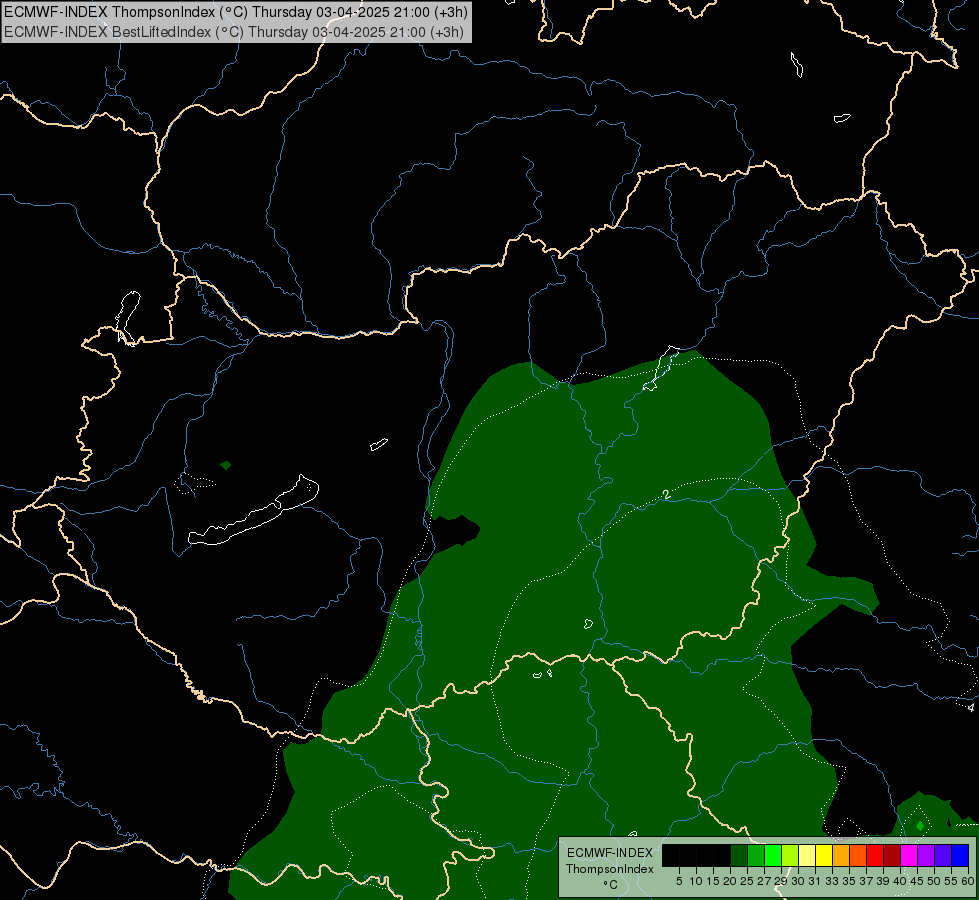Image resolution: width=979 pixels, height=900 pixels.
Task: Select the blue 55–60 legend swatch
Action: (960, 855)
